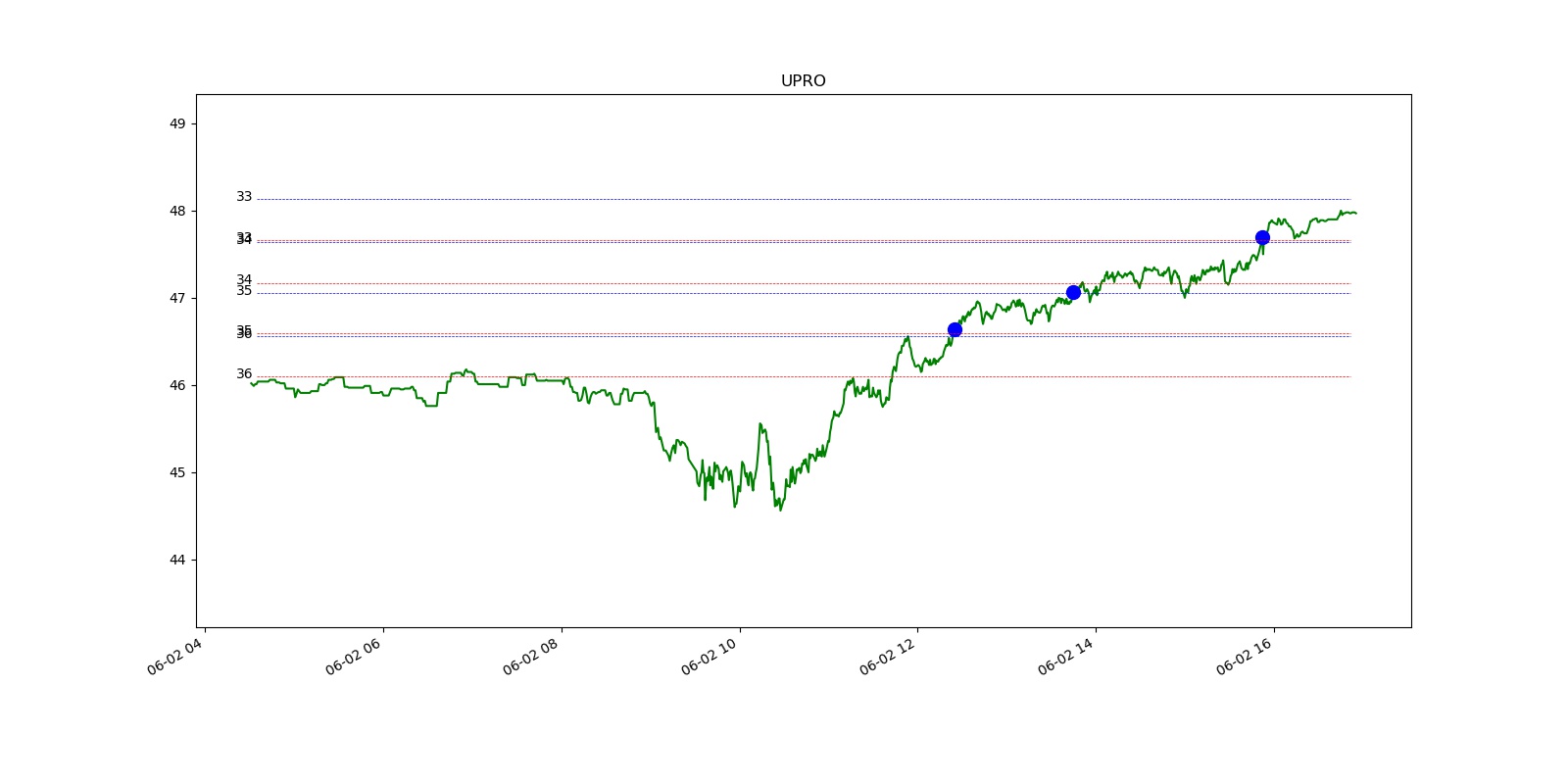Click level label 34 just above 47

(244, 280)
